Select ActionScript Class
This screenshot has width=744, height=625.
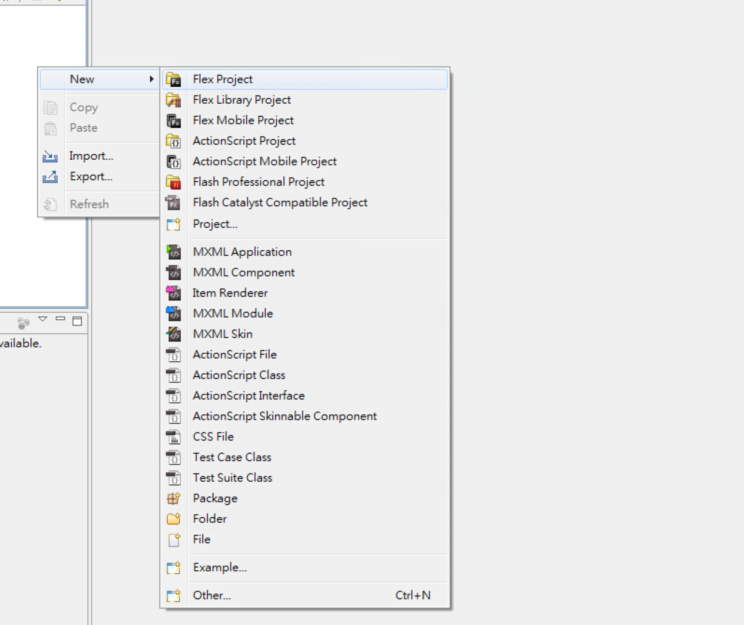point(305,375)
